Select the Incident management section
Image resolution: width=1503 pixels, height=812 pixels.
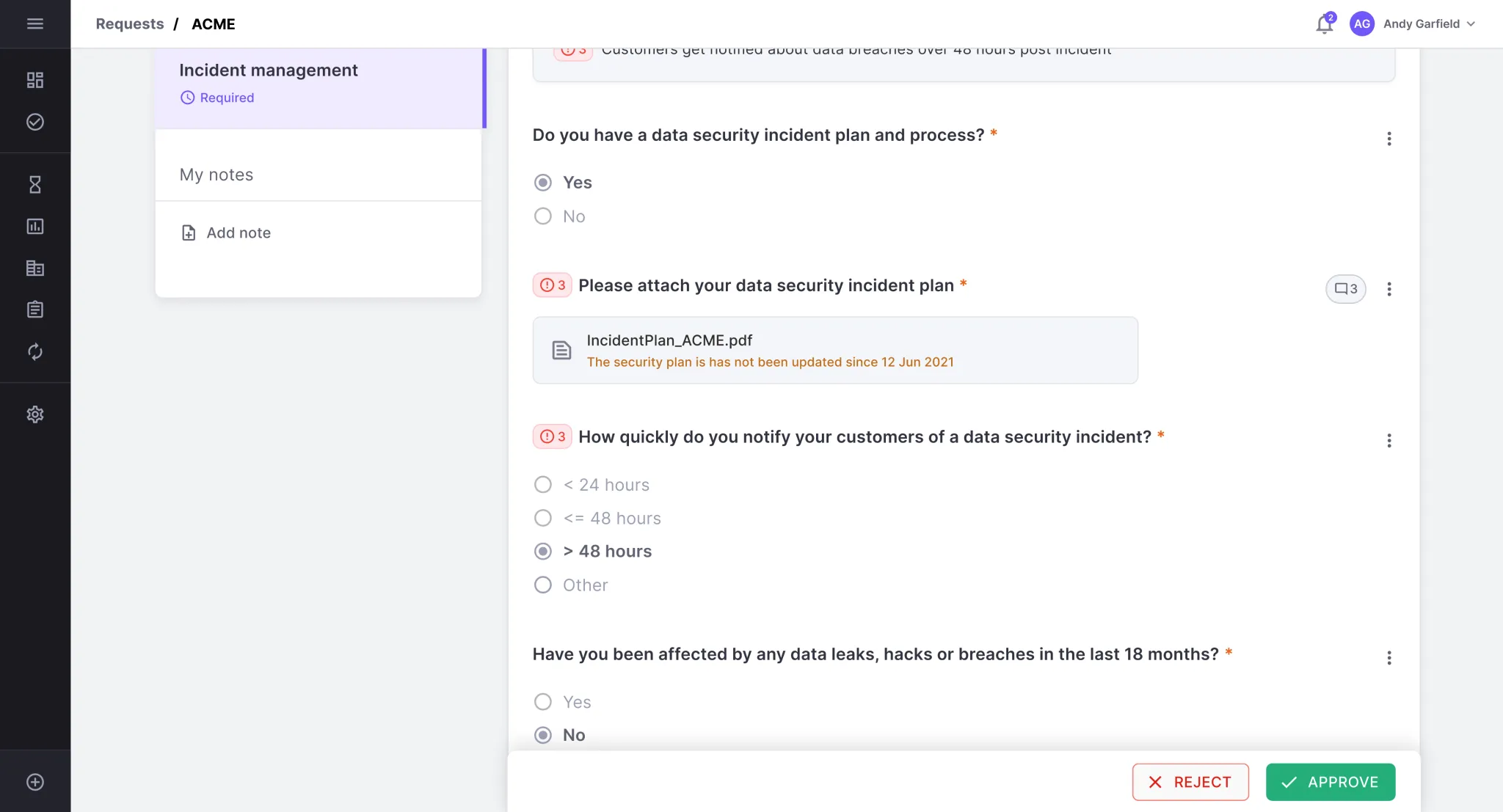320,88
